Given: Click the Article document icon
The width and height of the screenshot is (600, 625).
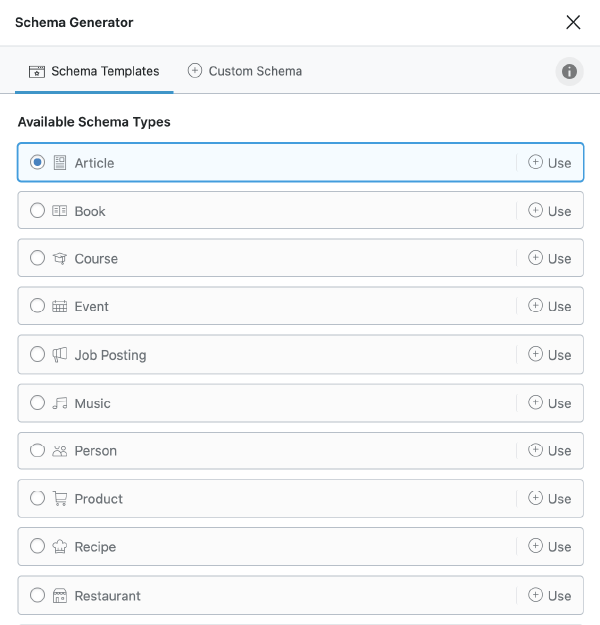Looking at the screenshot, I should [60, 163].
